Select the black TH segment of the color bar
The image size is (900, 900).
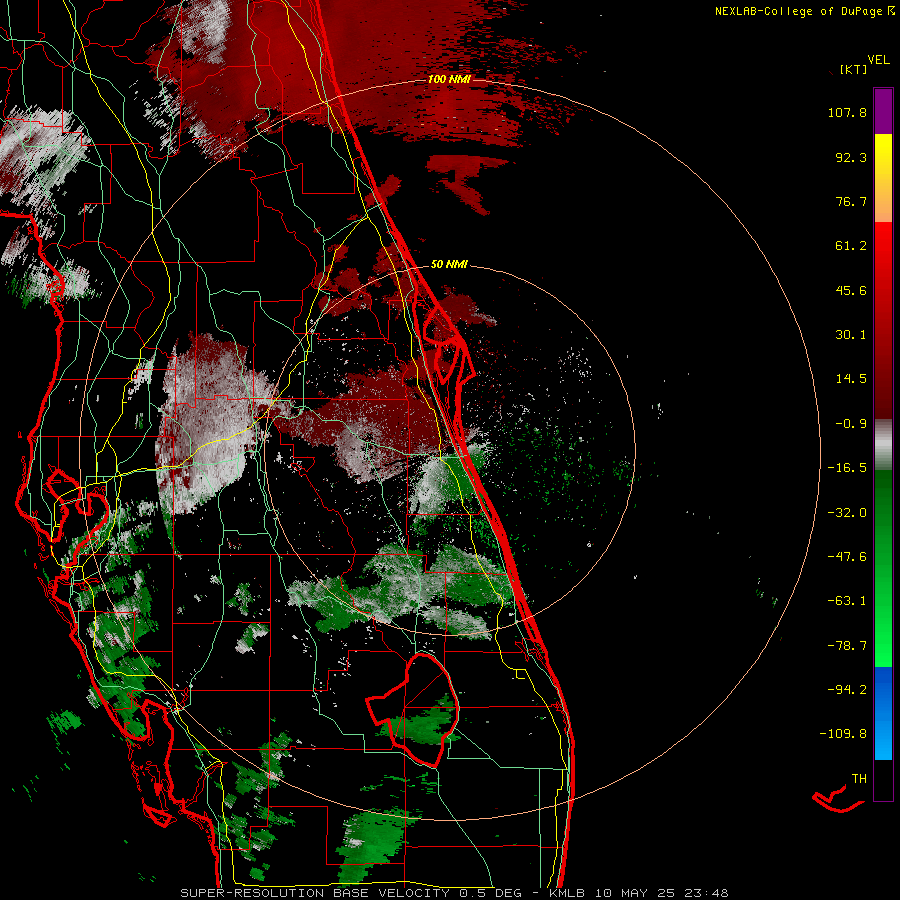point(883,779)
